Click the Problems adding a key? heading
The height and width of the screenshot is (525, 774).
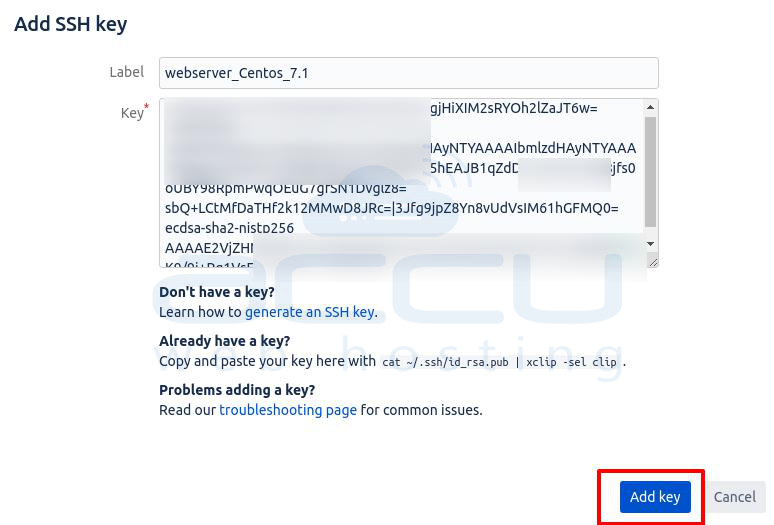[x=237, y=390]
